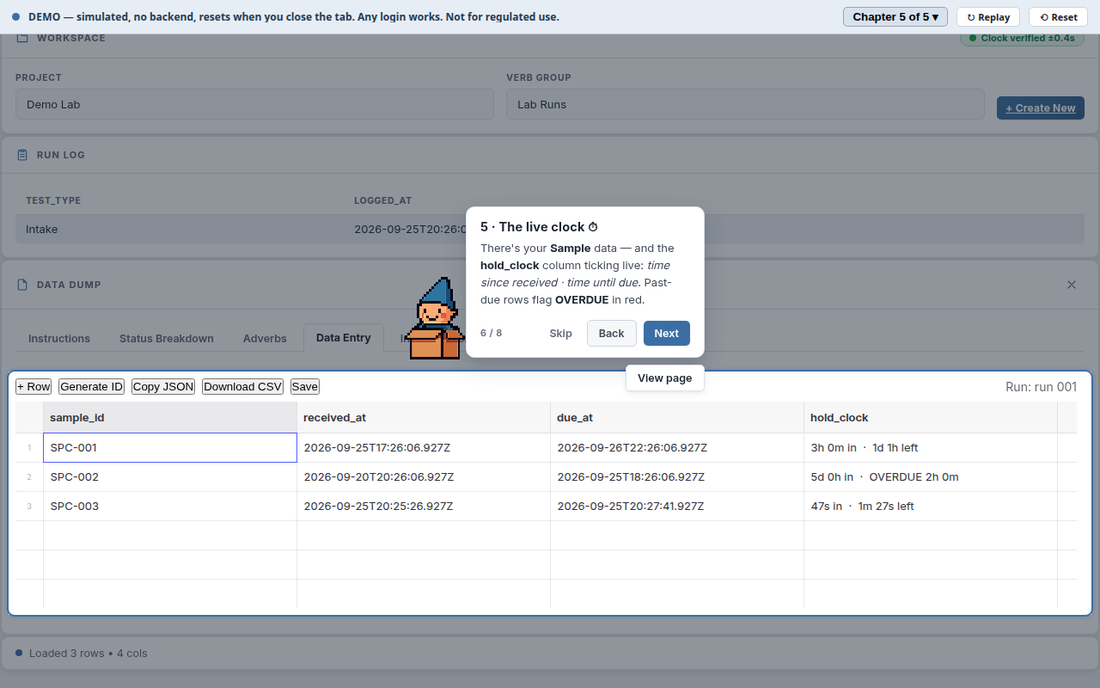Select the SPC-002 cell

pos(170,477)
